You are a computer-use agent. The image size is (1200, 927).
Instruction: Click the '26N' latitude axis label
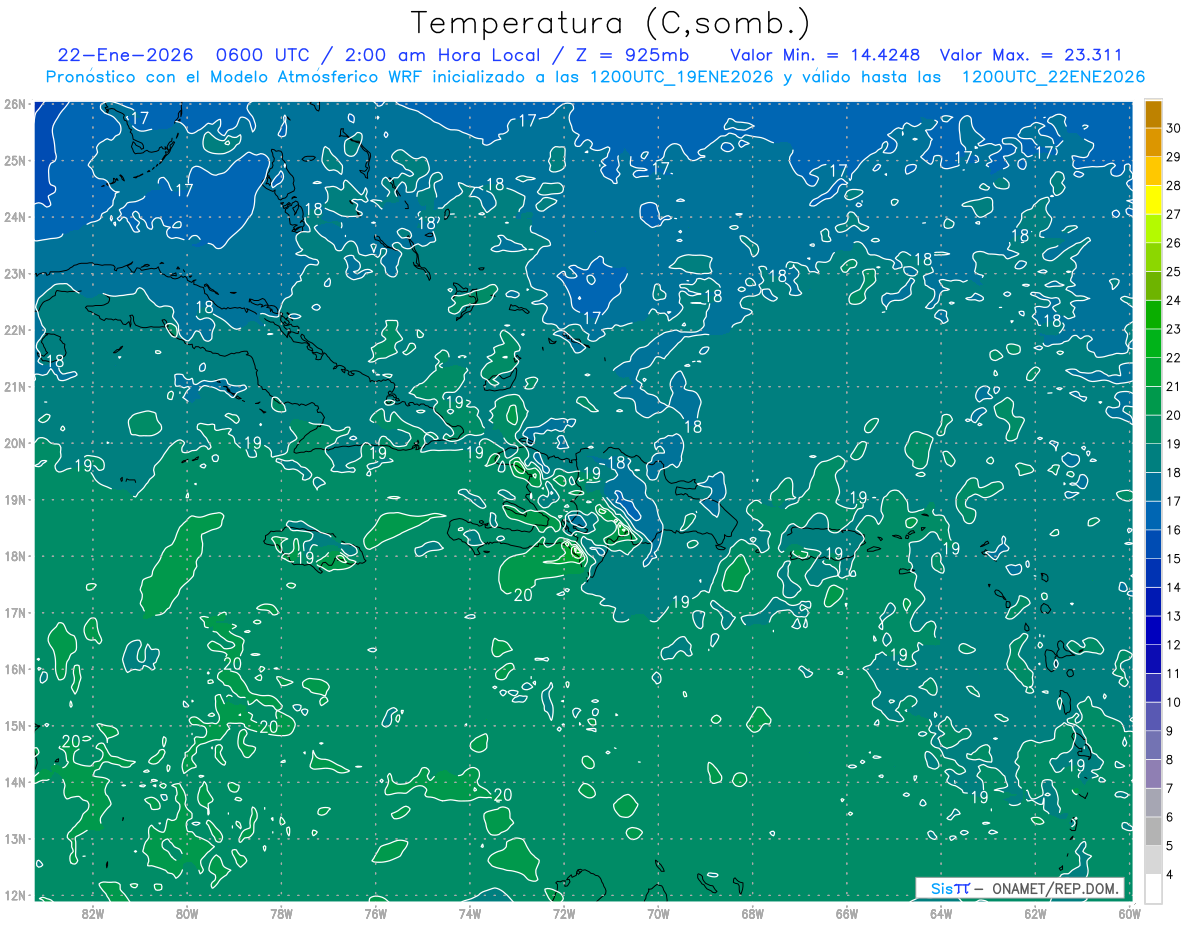(14, 104)
